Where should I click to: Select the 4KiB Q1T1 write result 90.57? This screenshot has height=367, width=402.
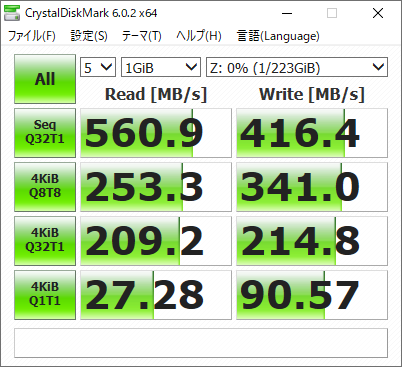(312, 295)
